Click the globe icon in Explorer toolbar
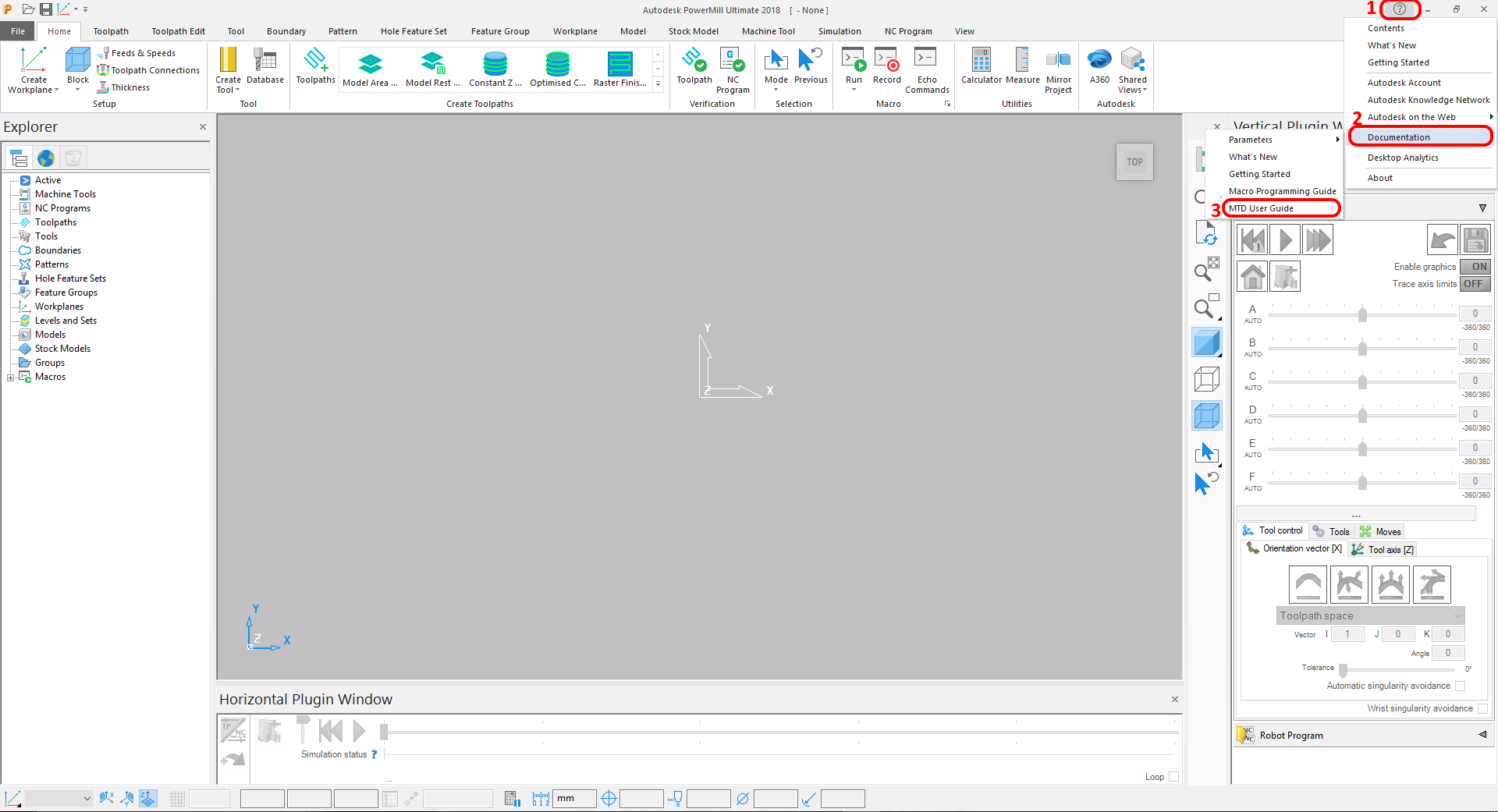 [46, 158]
